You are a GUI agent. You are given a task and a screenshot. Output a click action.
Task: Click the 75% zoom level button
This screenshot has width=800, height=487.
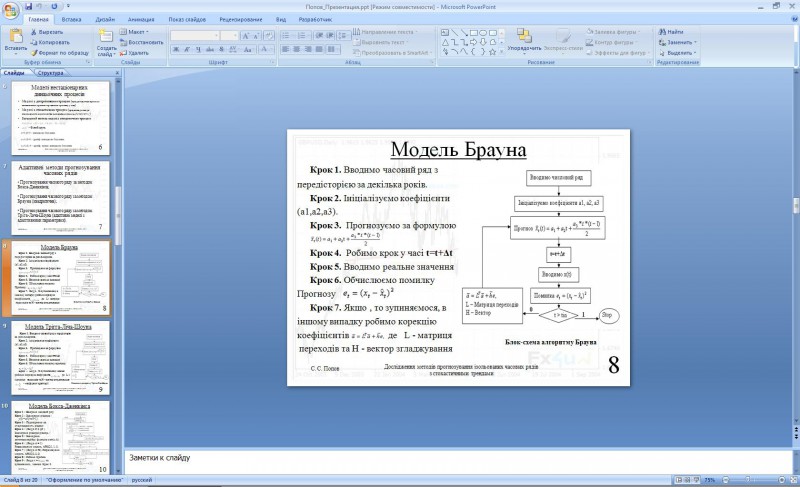click(x=710, y=480)
